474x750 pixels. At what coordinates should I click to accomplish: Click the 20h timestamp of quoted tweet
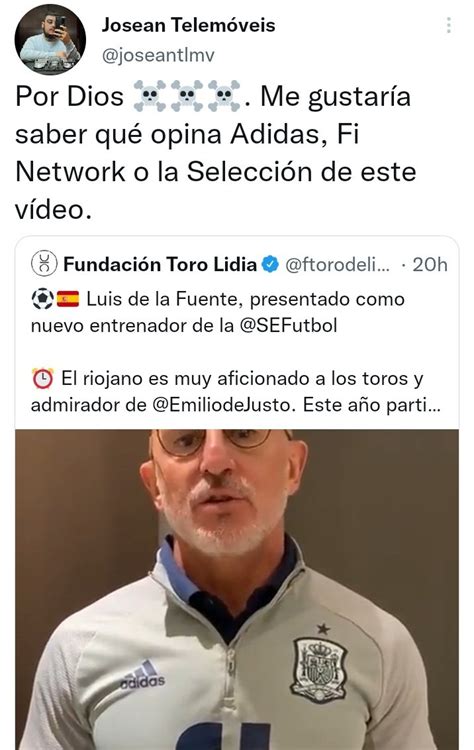tap(430, 264)
